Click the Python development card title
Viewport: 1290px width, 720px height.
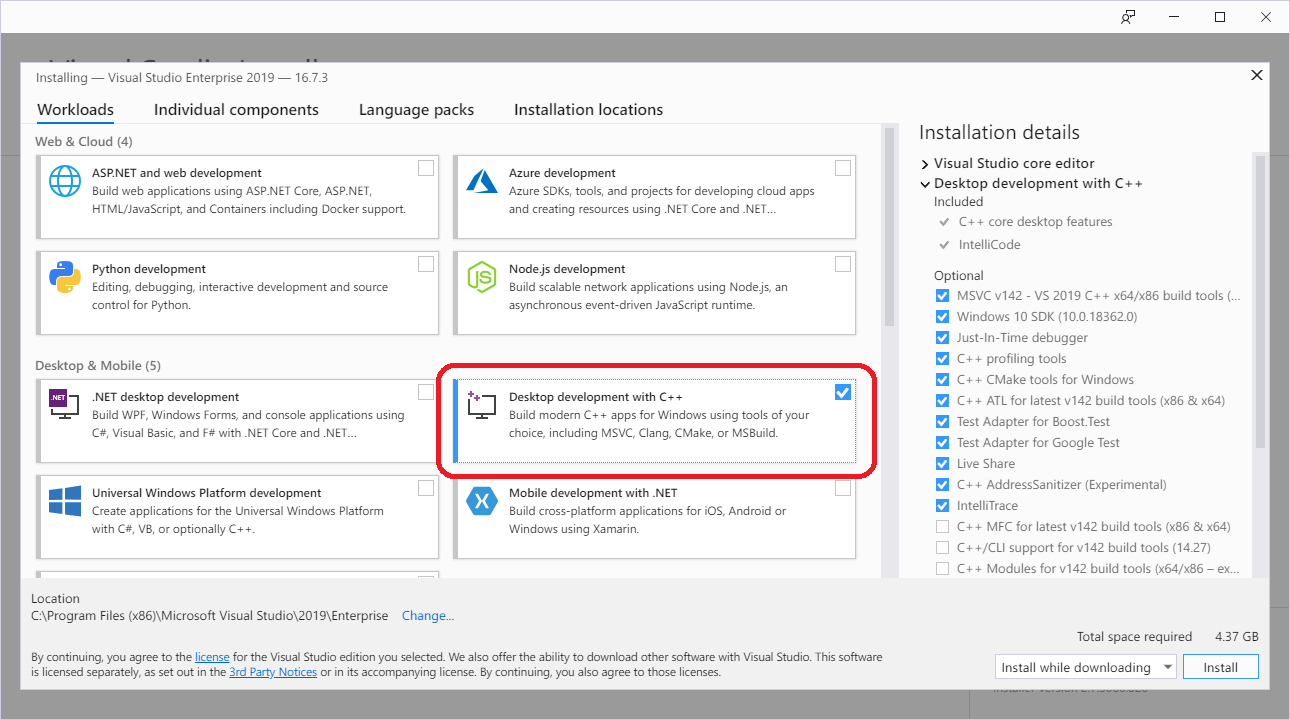(149, 269)
